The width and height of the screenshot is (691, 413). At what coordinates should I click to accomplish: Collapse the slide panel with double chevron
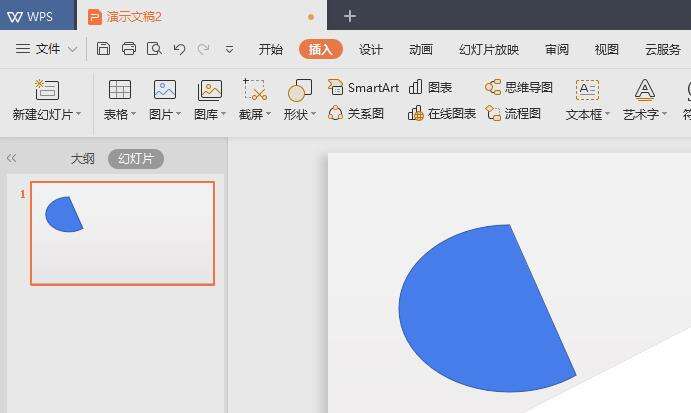click(x=11, y=158)
